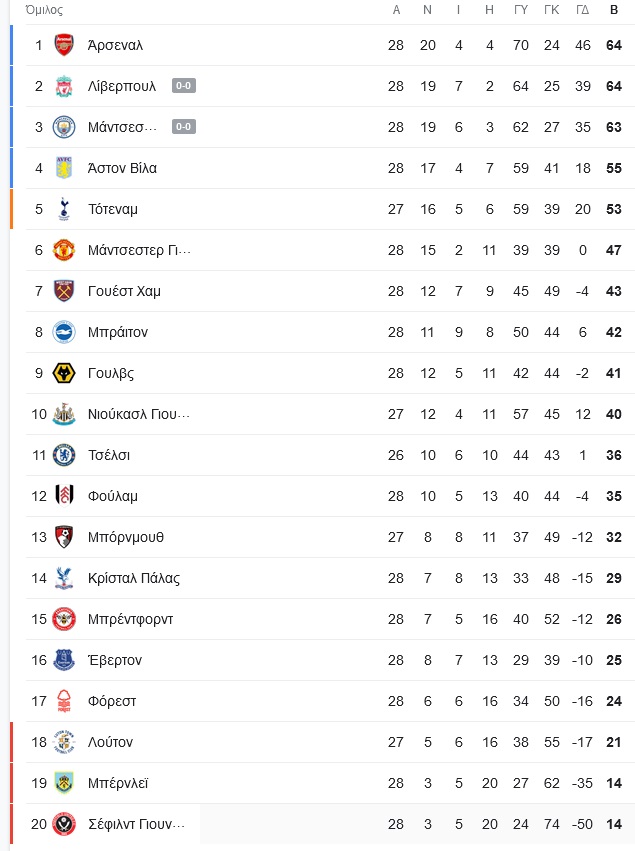Click the Liverpool club crest icon
Image resolution: width=635 pixels, height=851 pixels.
click(64, 86)
